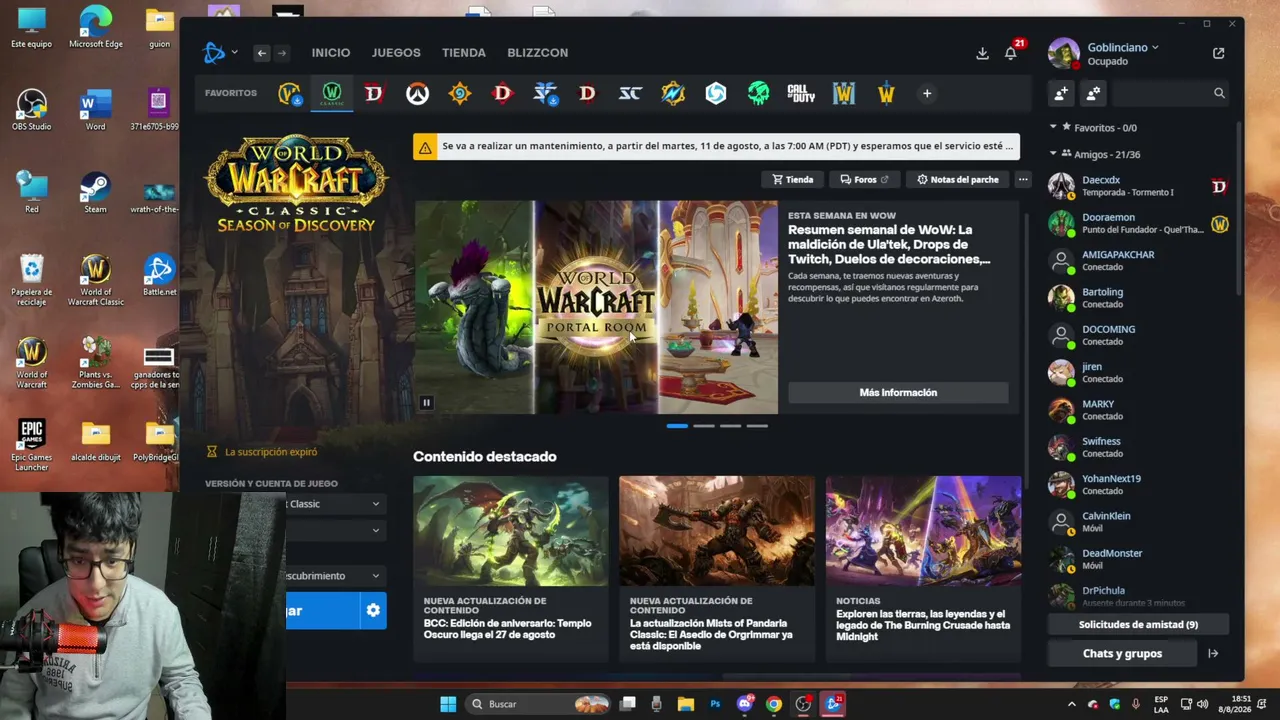Open the Battle.net logo menu
The image size is (1280, 720).
(219, 53)
